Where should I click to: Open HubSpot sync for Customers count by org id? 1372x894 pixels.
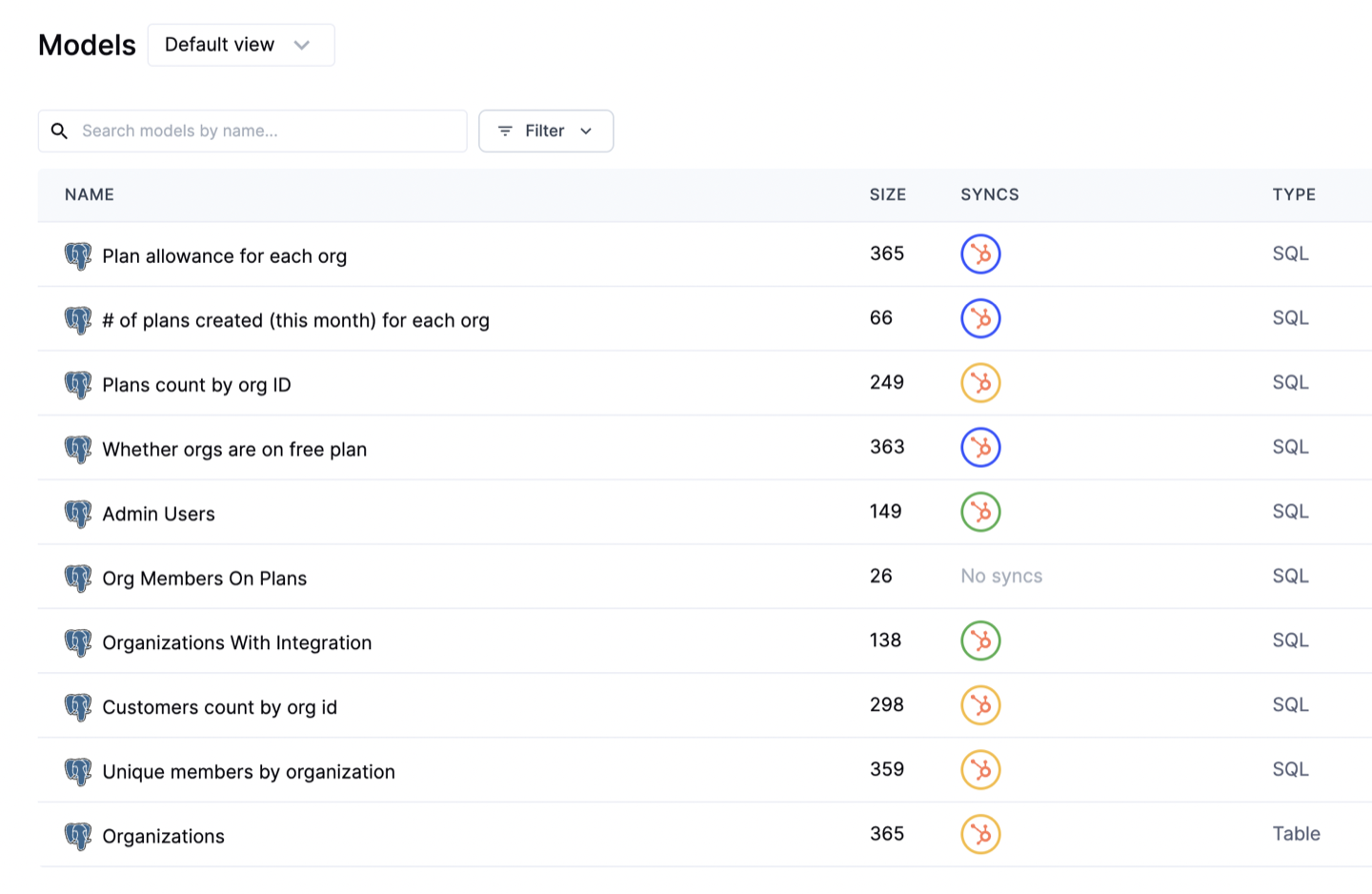pyautogui.click(x=980, y=705)
